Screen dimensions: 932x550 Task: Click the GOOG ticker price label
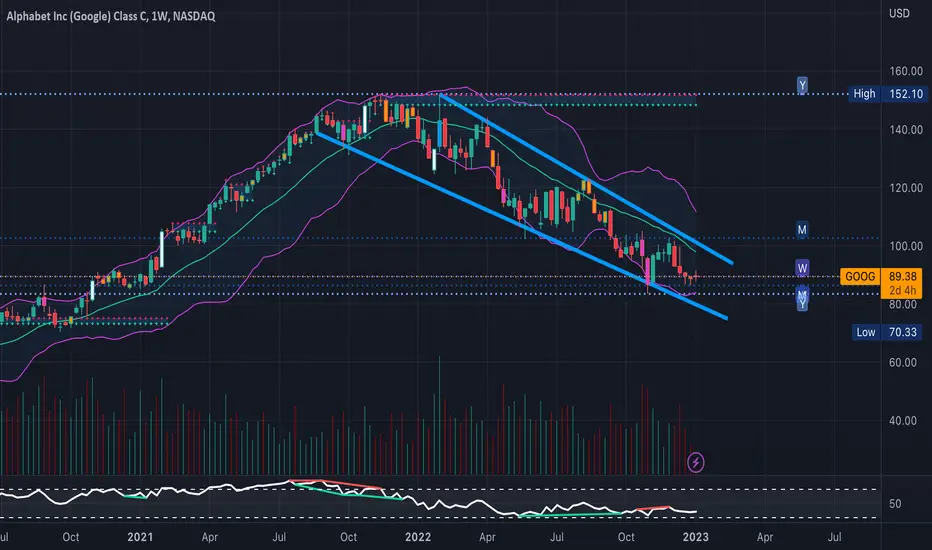click(x=859, y=276)
